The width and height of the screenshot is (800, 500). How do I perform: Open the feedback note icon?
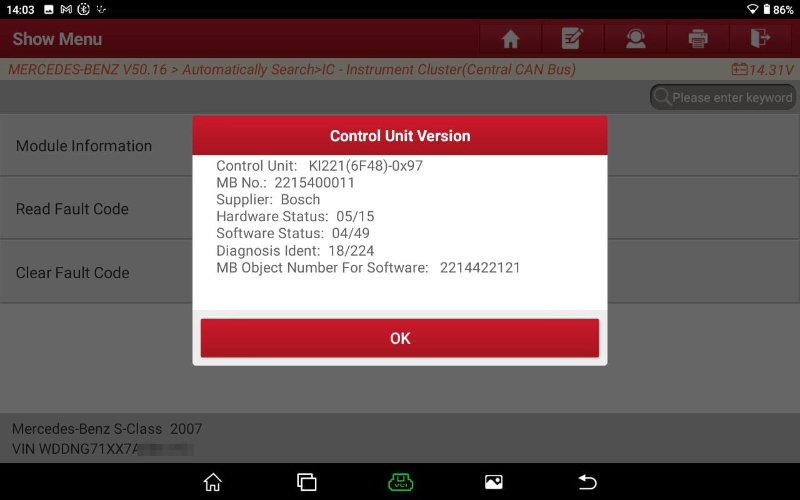(x=572, y=39)
